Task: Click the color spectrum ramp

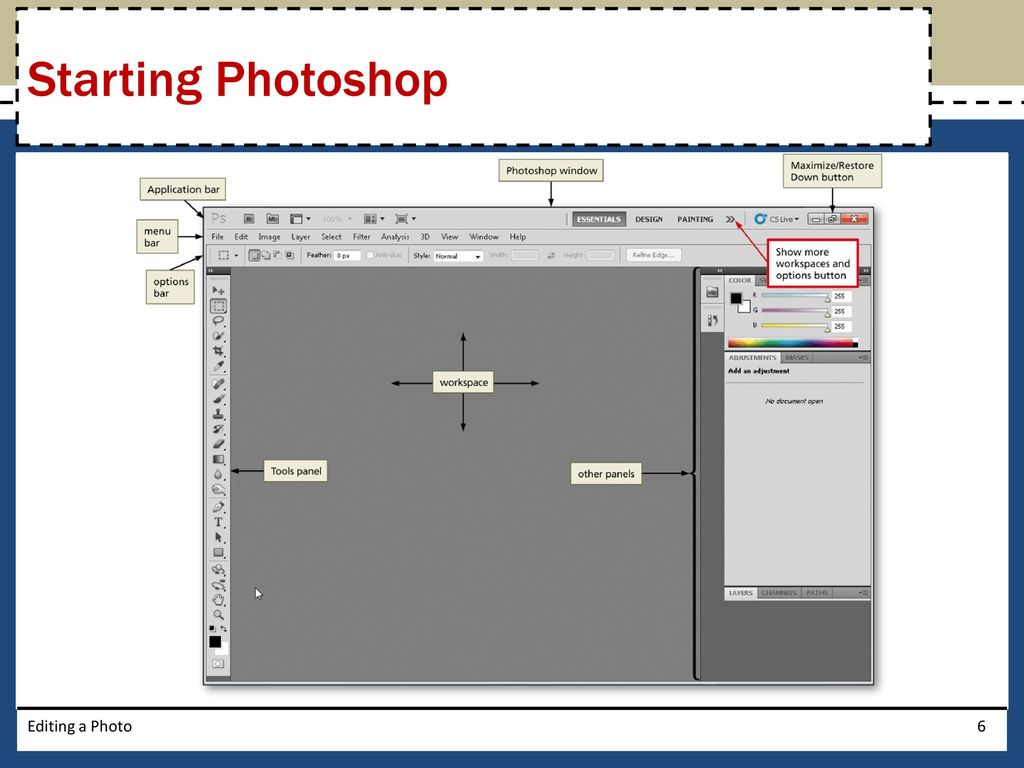Action: click(792, 343)
